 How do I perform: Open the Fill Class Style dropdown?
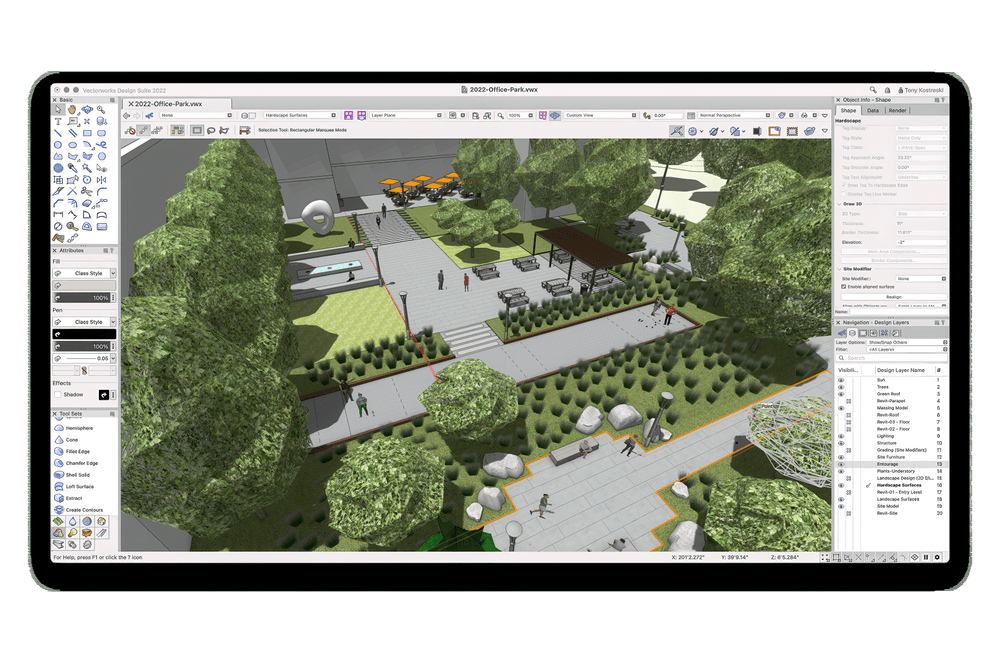pyautogui.click(x=112, y=273)
